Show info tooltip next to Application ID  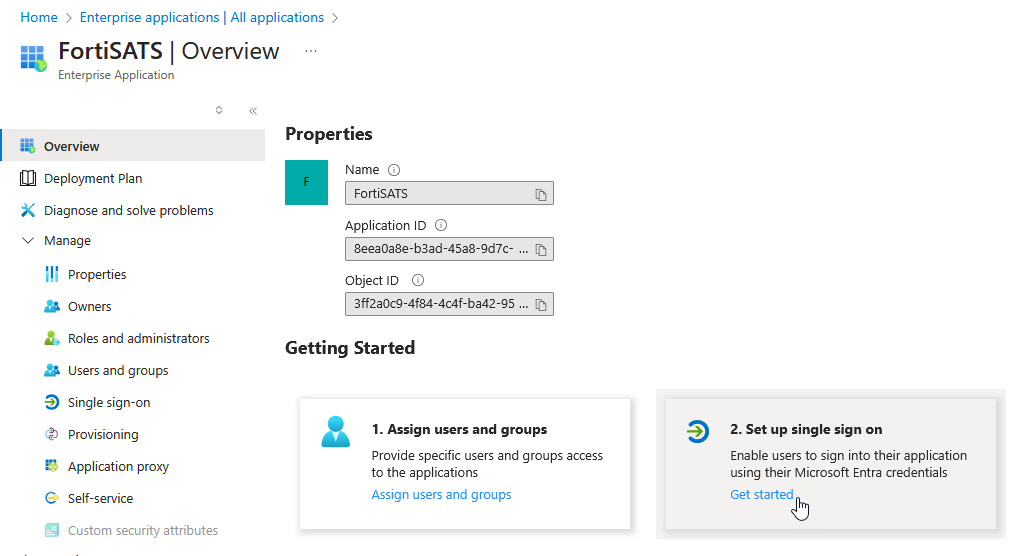click(x=441, y=225)
